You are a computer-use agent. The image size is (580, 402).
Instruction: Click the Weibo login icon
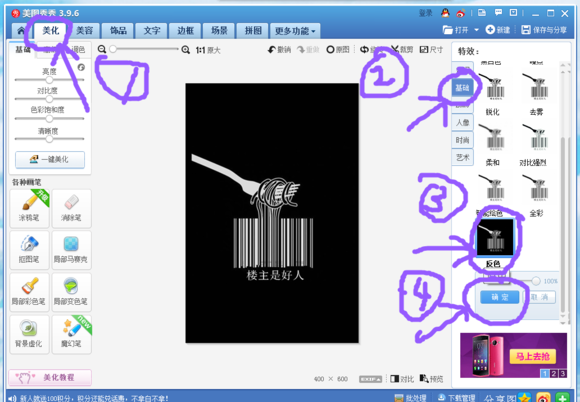[461, 14]
